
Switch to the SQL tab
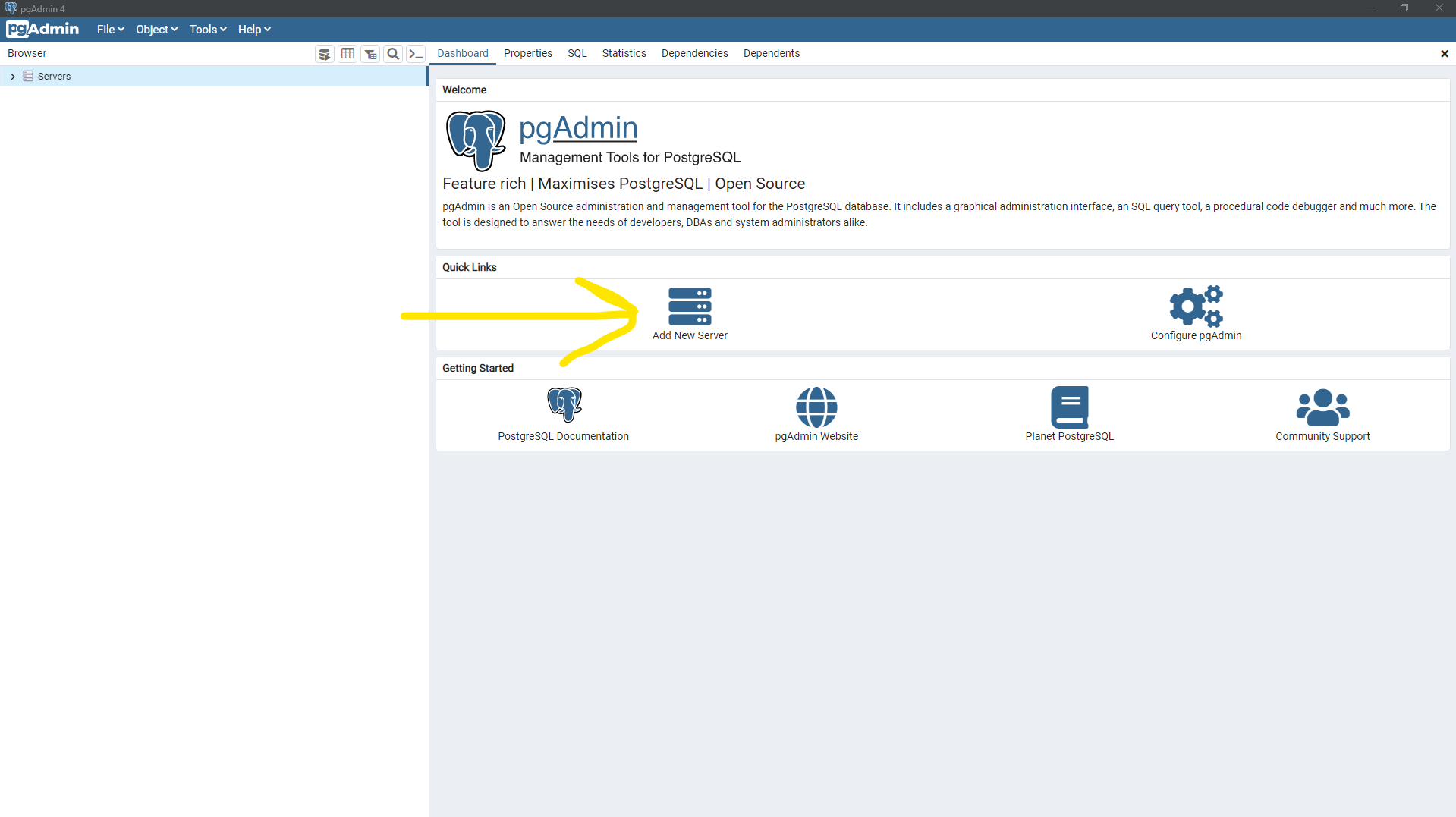click(x=577, y=53)
